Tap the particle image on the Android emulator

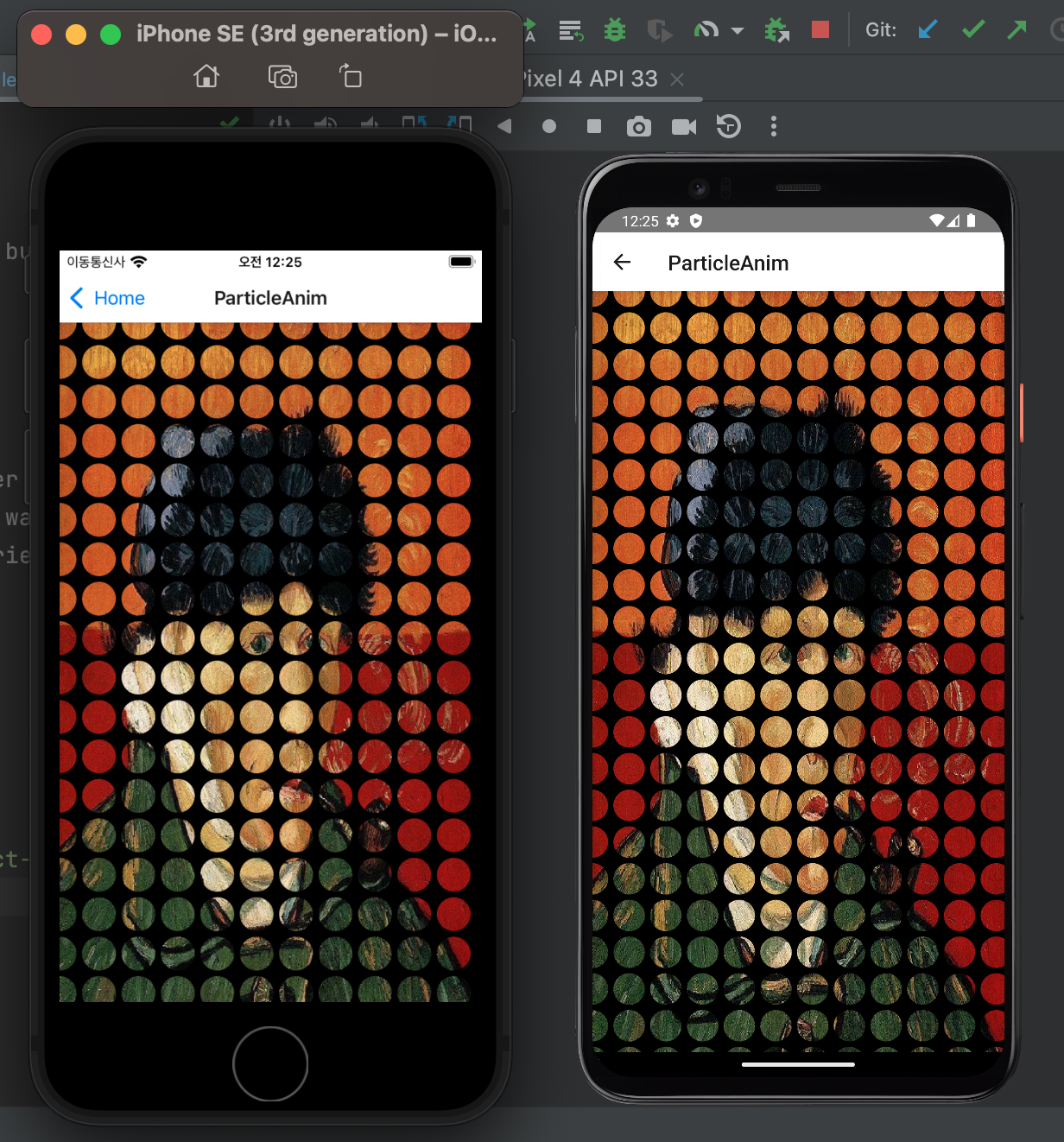coord(798,671)
